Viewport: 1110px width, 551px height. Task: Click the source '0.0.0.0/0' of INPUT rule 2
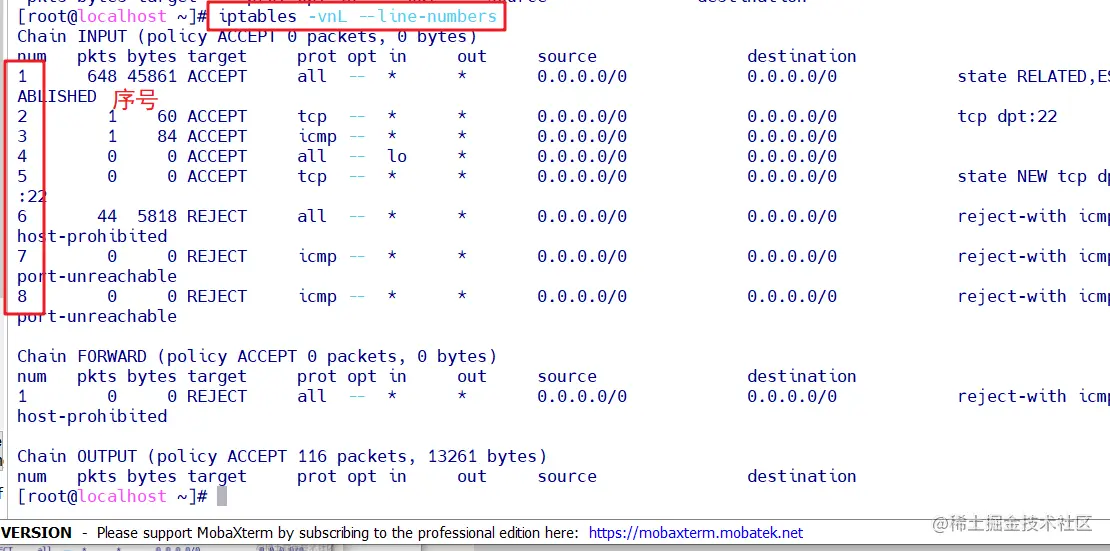582,116
